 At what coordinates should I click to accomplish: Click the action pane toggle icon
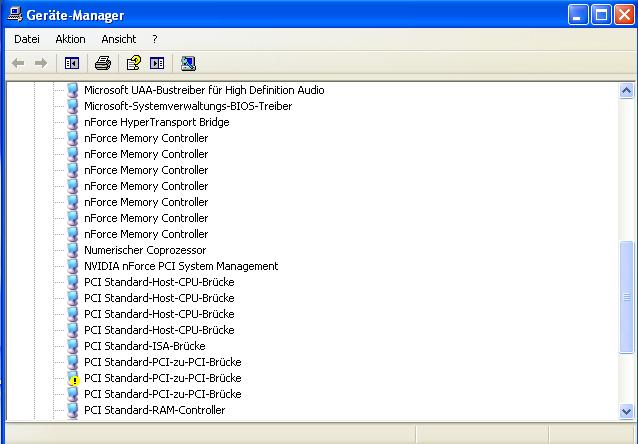tap(157, 63)
